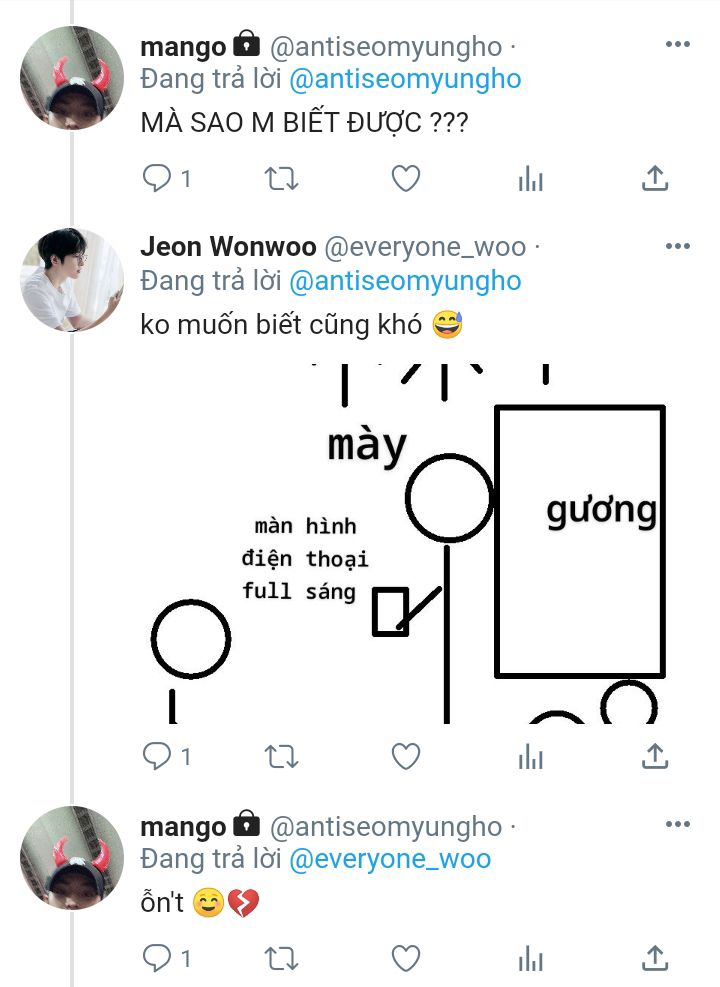Like mango's 'MÀ SAO M BIẾT ĐƯỢC' tweet
Viewport: 720px width, 987px height.
click(x=406, y=179)
